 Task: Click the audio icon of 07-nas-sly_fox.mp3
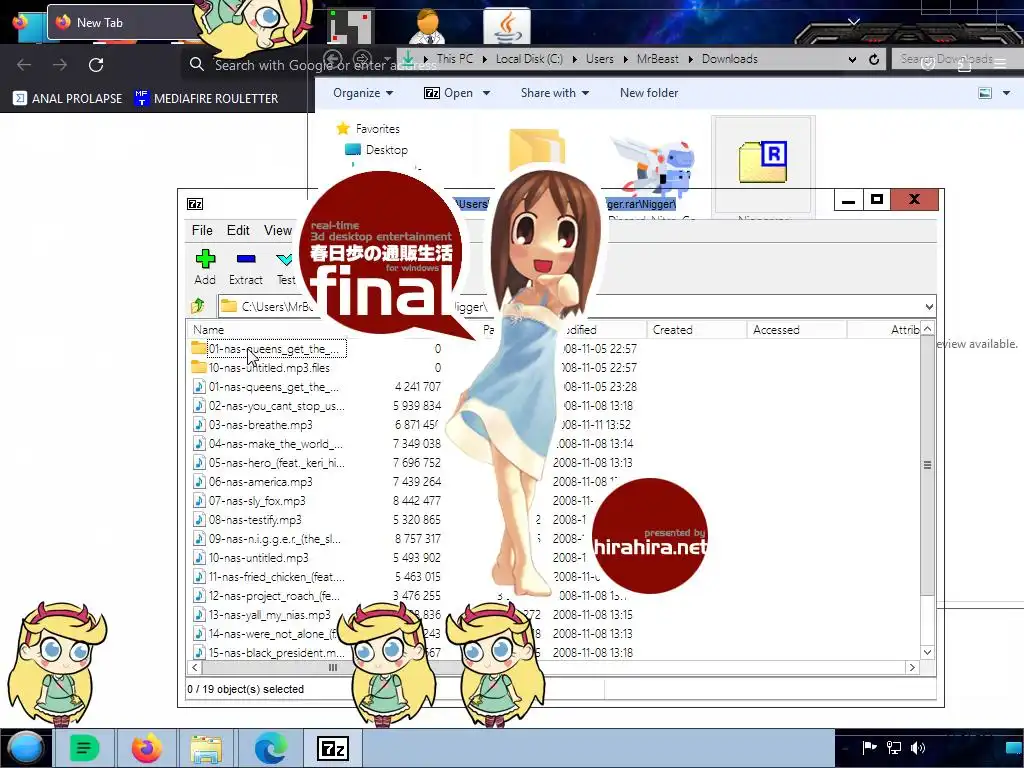pos(199,501)
